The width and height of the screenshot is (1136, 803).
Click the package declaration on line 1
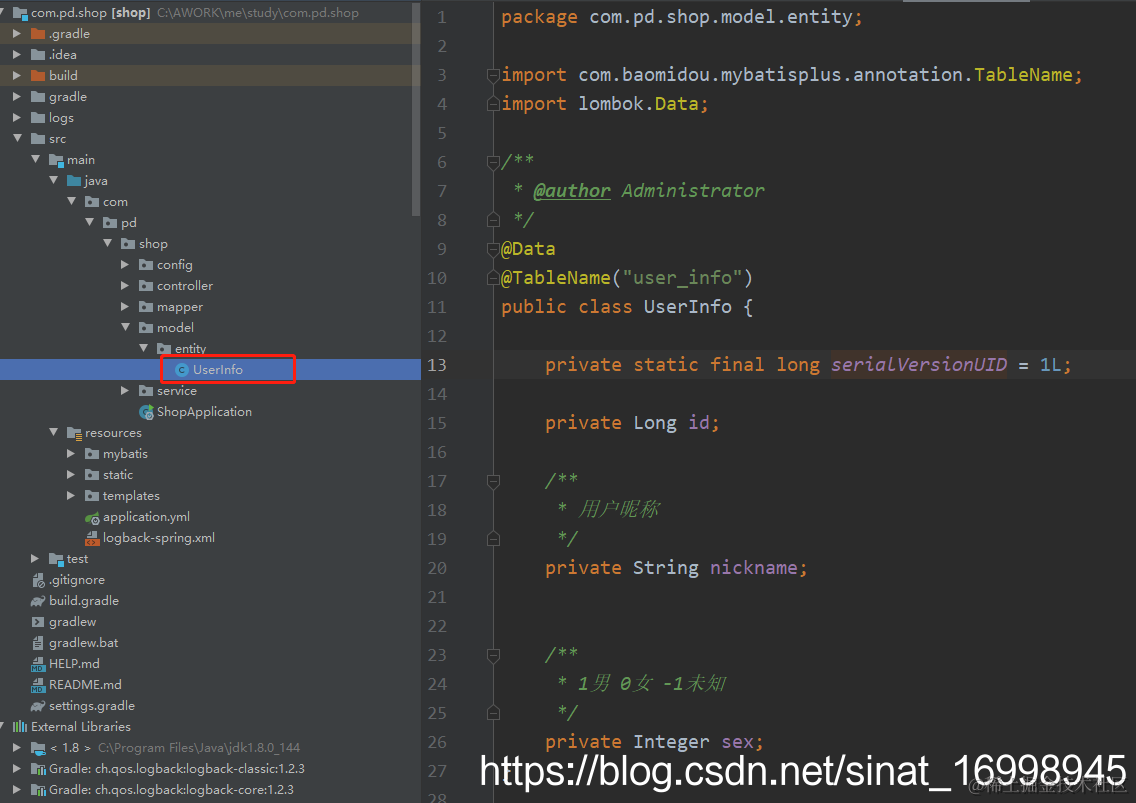coord(682,17)
